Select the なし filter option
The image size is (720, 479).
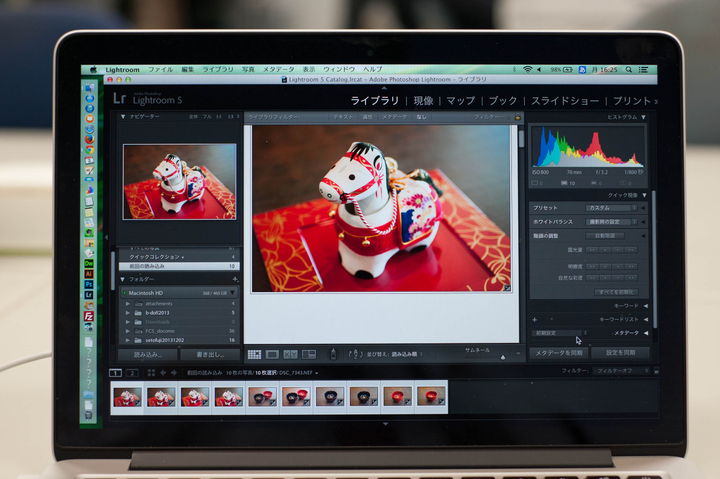click(422, 117)
